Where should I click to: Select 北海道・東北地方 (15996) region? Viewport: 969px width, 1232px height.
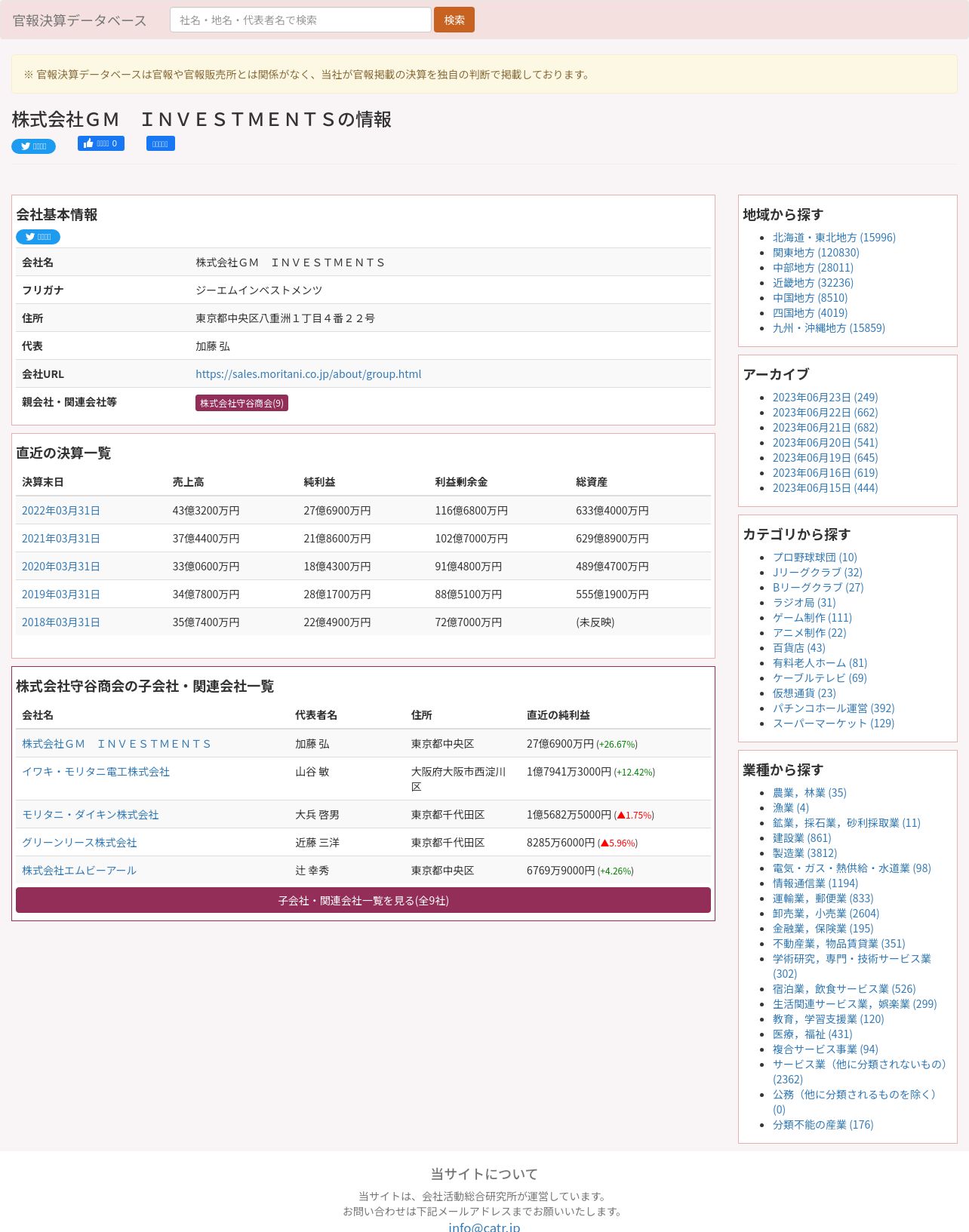(x=834, y=238)
